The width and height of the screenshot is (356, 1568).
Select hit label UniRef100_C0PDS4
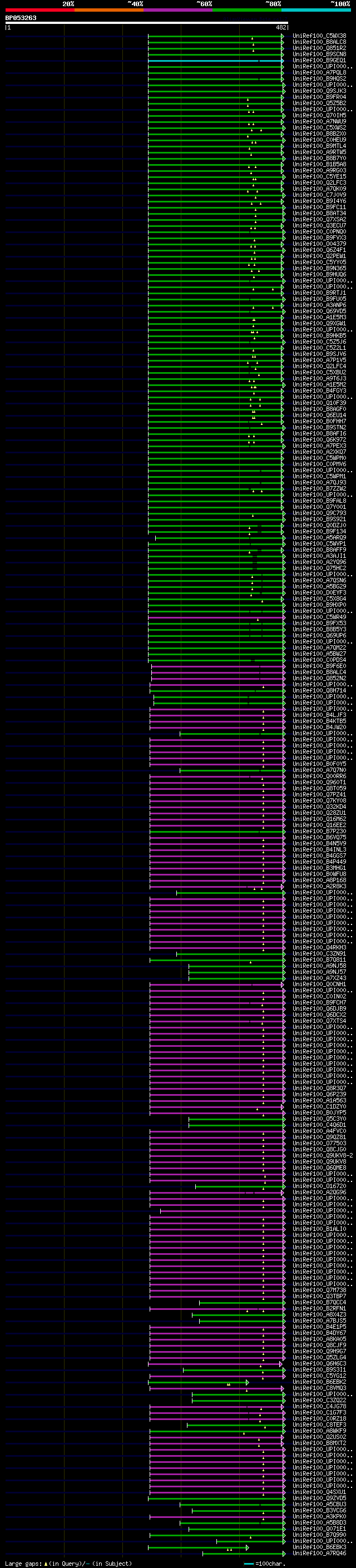[319, 660]
